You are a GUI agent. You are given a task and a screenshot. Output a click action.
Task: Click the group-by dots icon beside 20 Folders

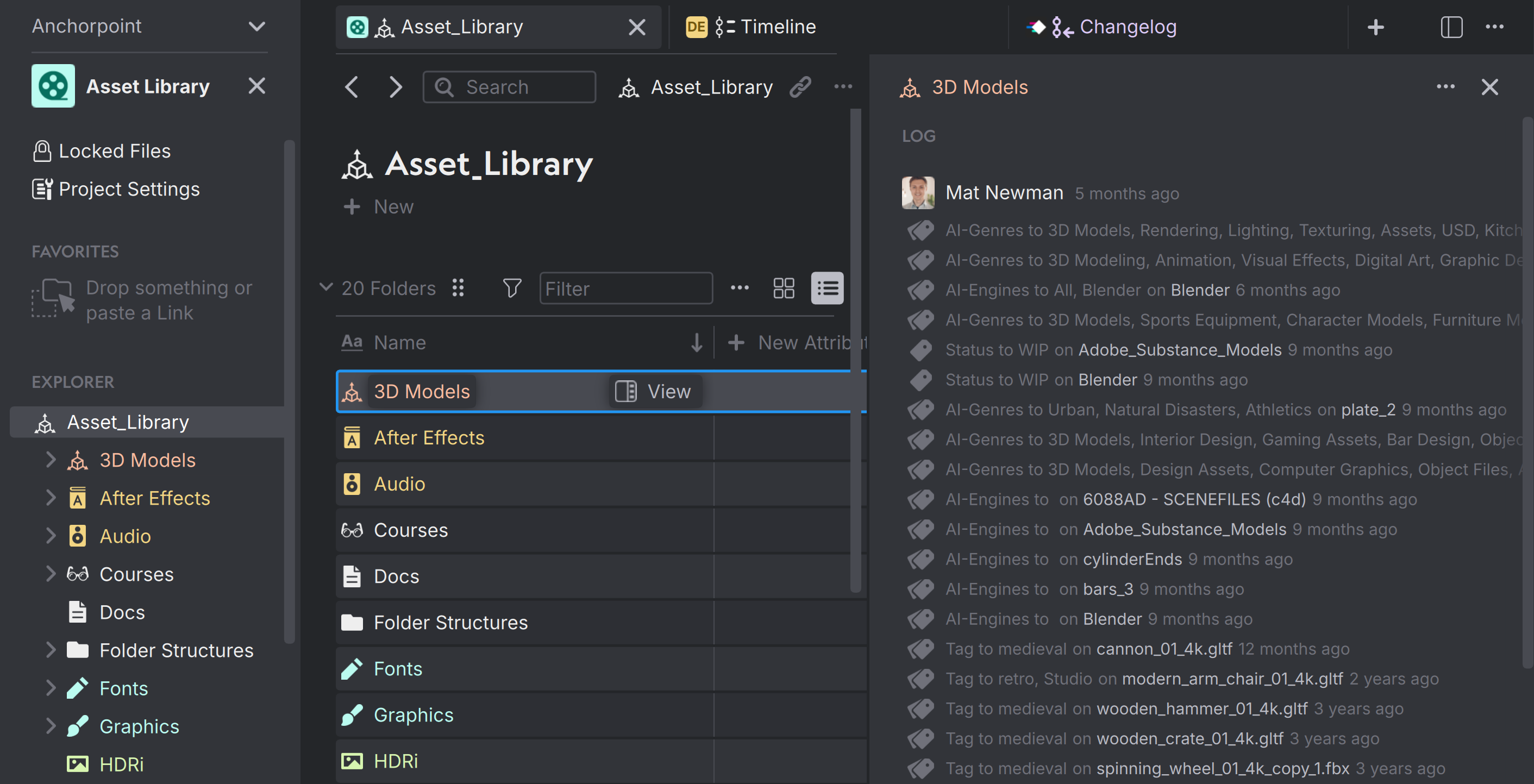458,288
